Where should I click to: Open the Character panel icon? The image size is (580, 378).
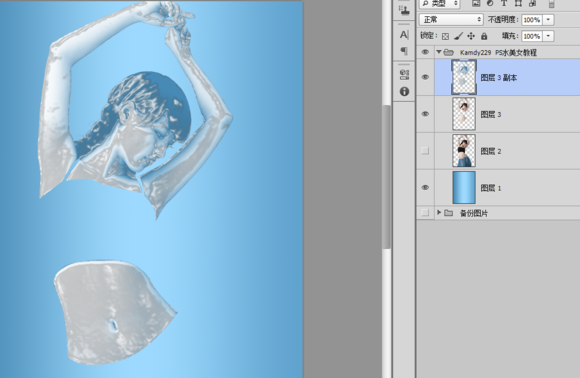click(x=404, y=35)
